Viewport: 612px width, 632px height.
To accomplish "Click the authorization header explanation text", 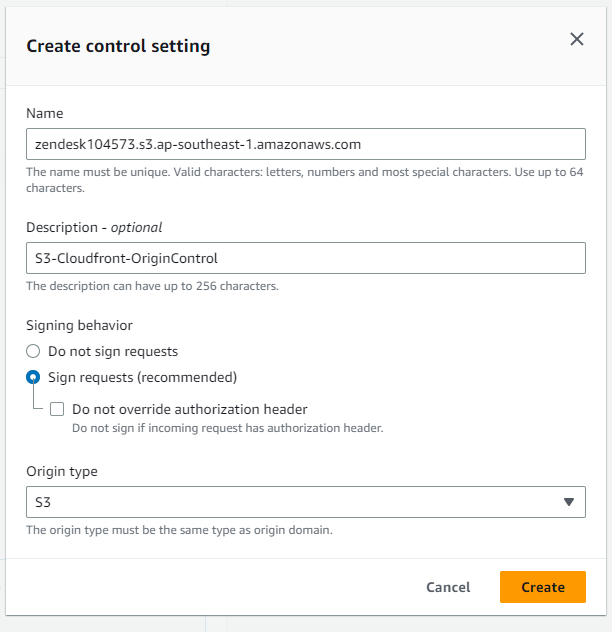I will [x=228, y=428].
